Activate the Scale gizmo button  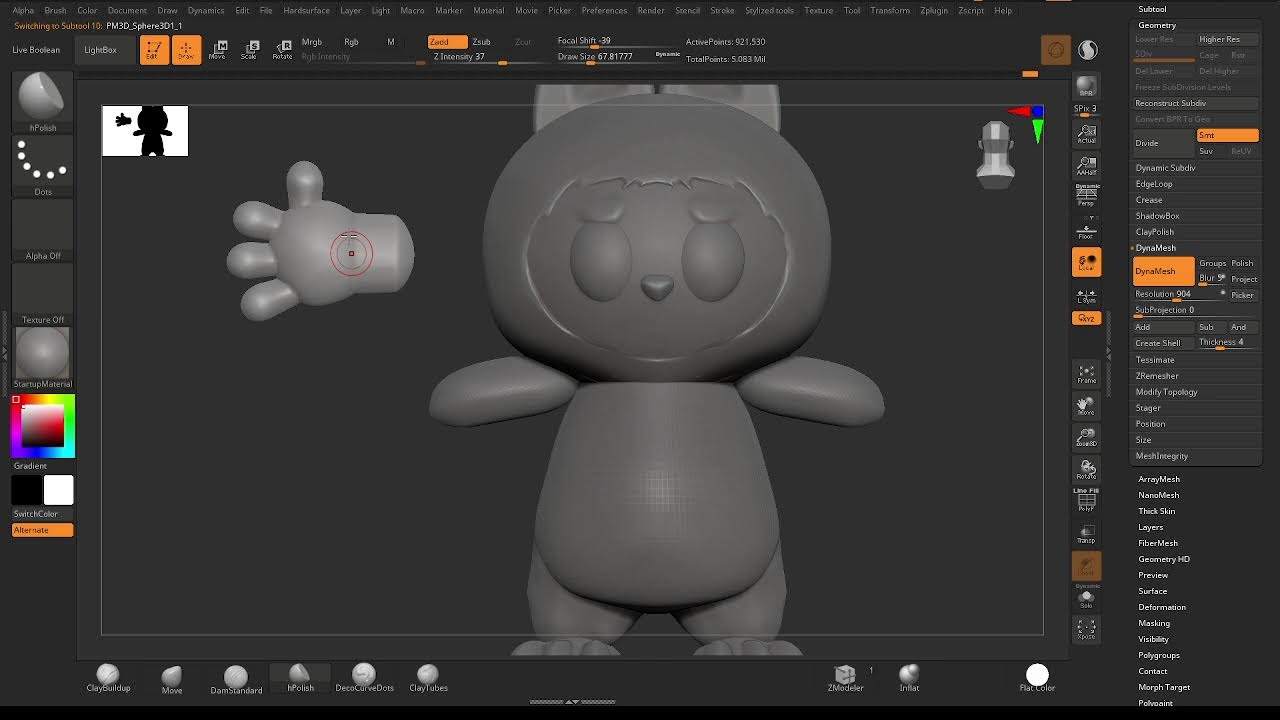pyautogui.click(x=250, y=49)
